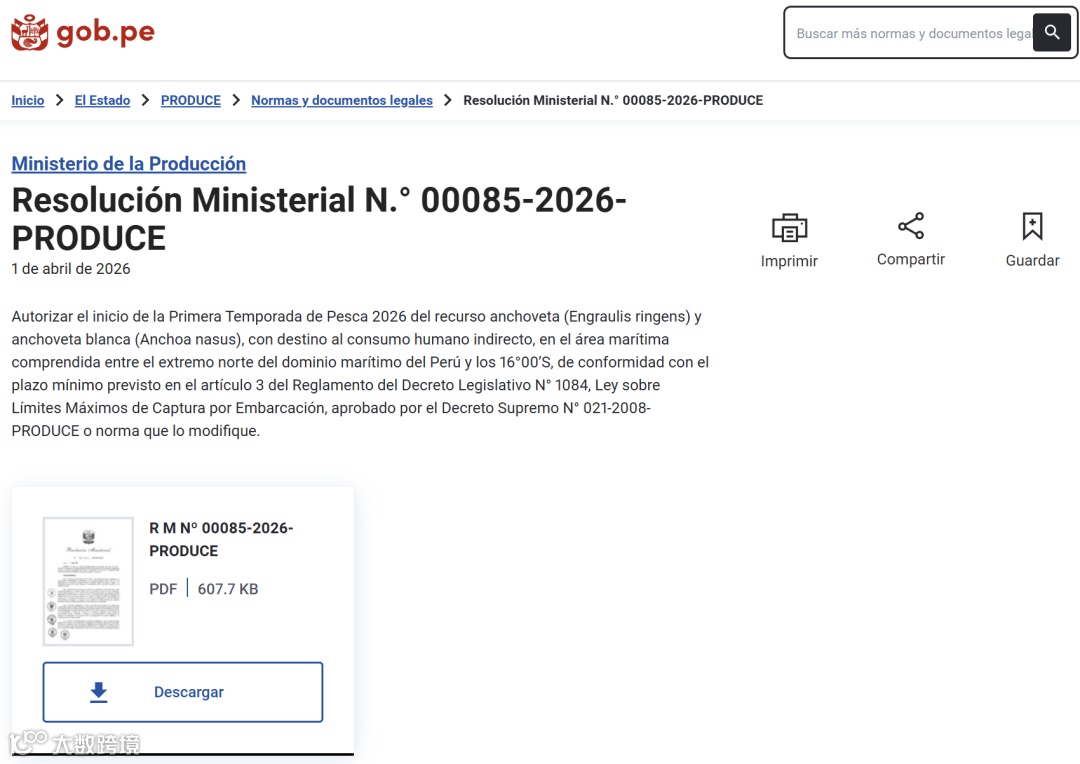This screenshot has width=1080, height=764.
Task: Click the Compartir share icon
Action: click(x=911, y=226)
